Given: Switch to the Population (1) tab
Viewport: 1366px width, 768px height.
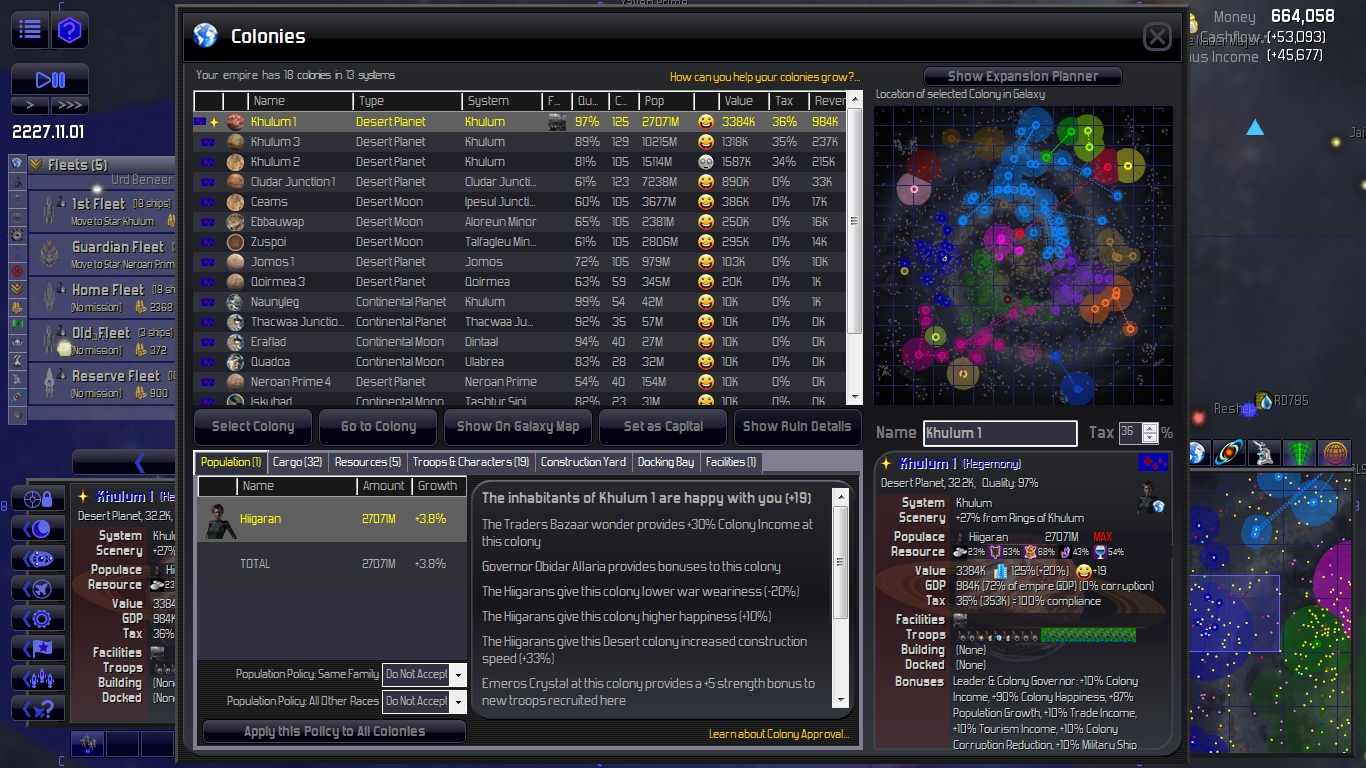Looking at the screenshot, I should click(231, 462).
